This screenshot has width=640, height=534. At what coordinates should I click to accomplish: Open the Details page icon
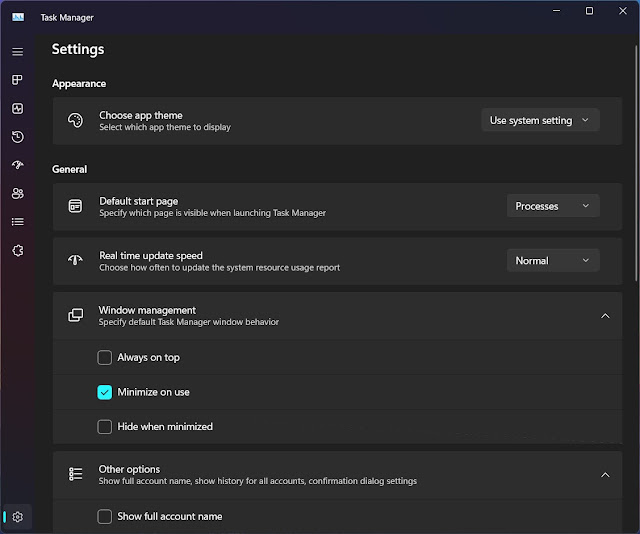18,221
